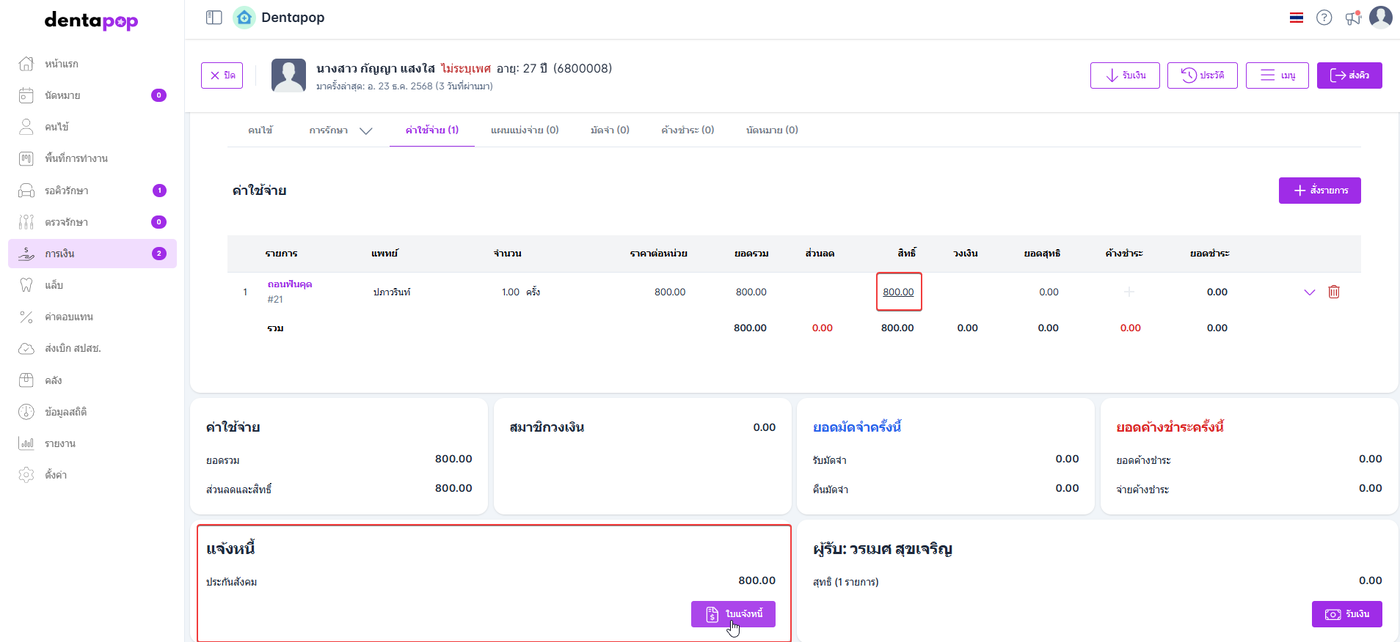Click the ถอนฟันคุด item link
The height and width of the screenshot is (642, 1400).
tap(290, 284)
